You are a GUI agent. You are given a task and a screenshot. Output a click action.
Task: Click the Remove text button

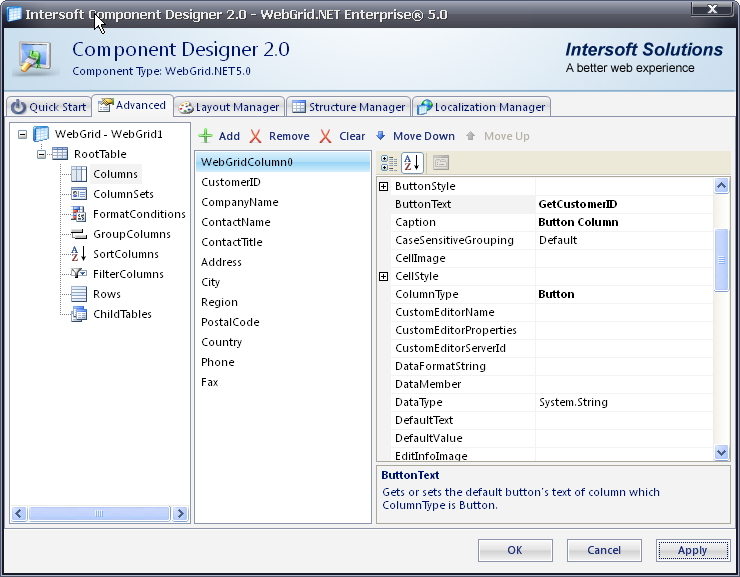click(289, 136)
